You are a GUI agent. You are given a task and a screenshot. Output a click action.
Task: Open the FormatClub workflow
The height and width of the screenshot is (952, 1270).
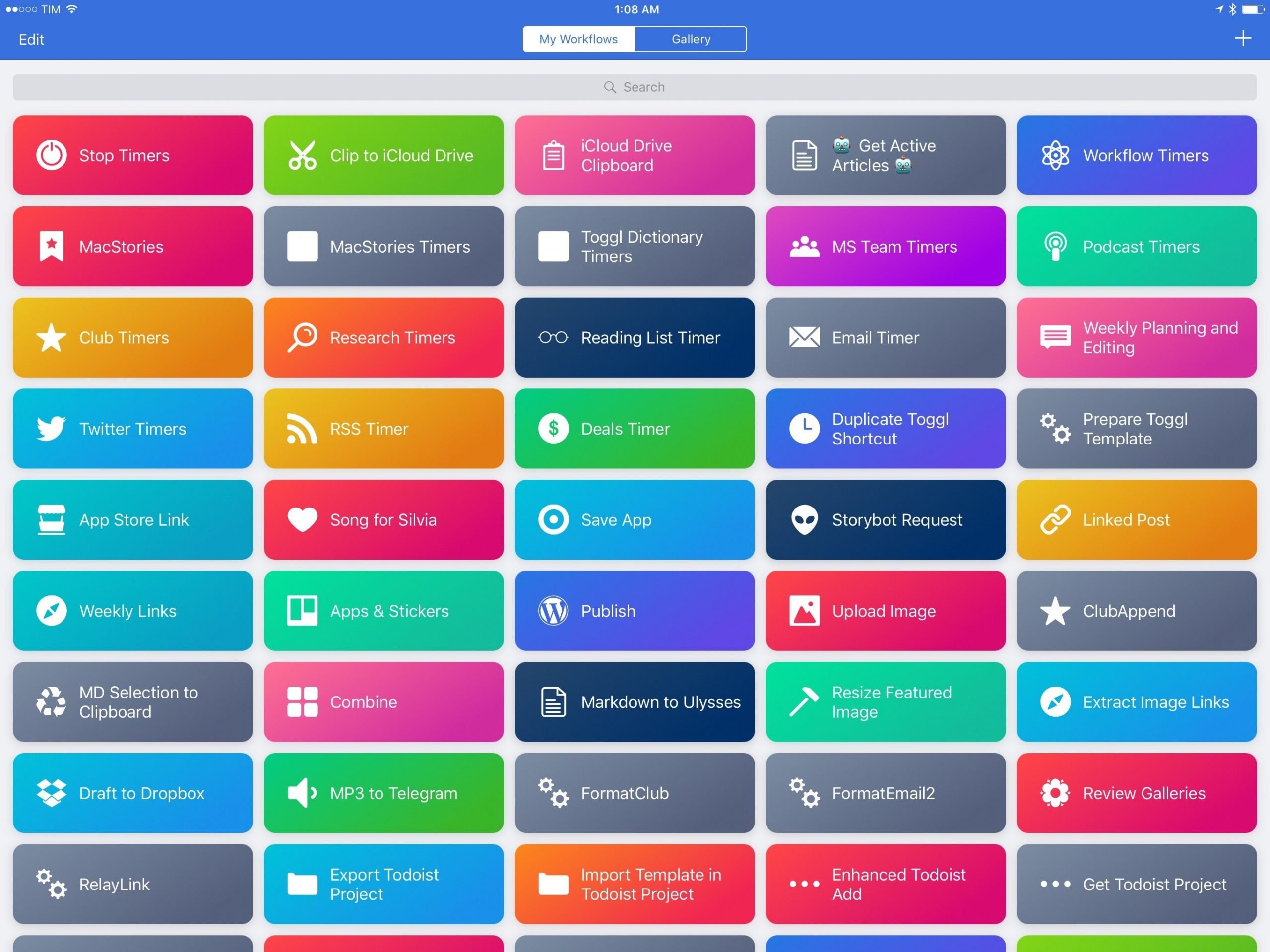[x=635, y=793]
